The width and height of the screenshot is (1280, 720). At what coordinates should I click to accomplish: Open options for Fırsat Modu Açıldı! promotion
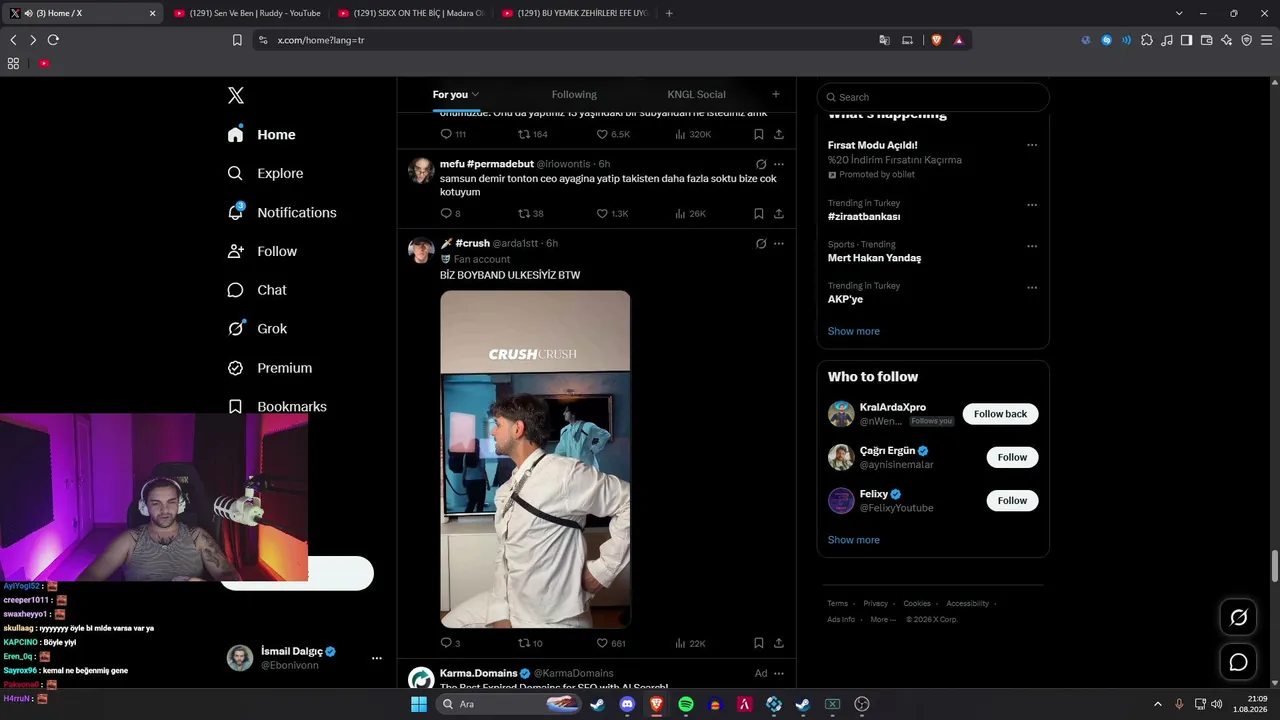click(x=1032, y=145)
